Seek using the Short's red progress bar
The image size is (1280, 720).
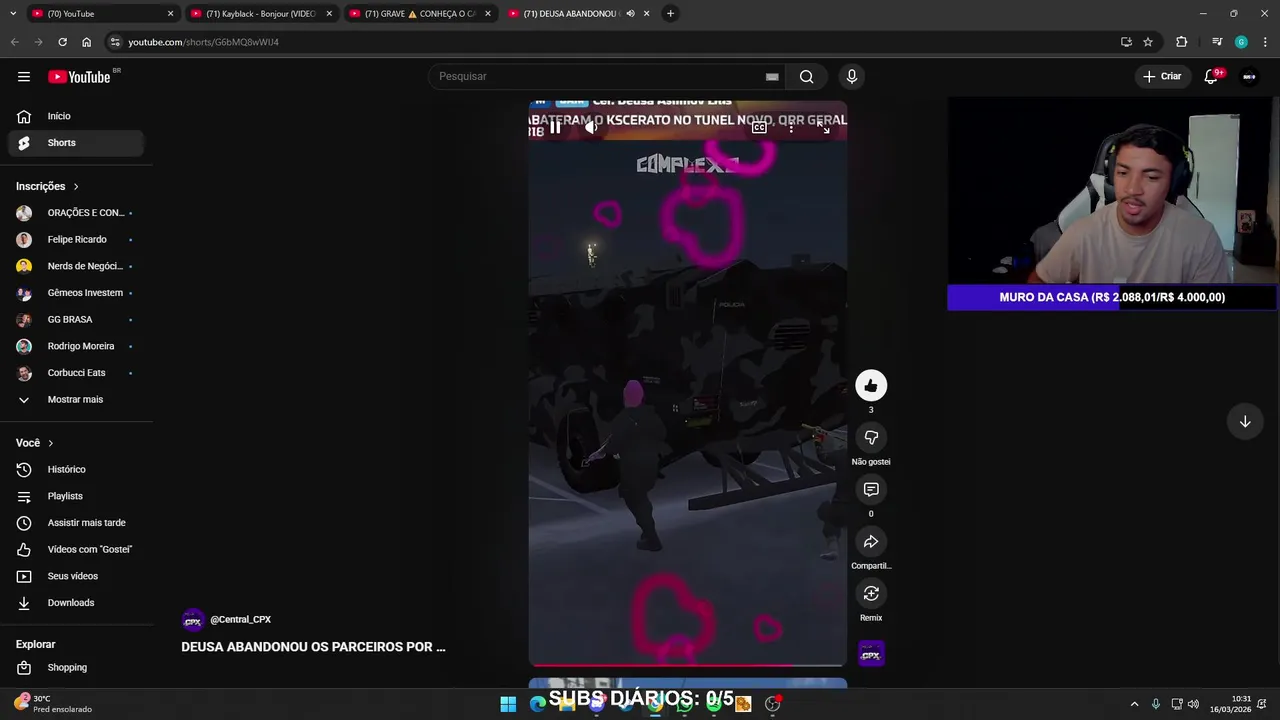point(688,664)
